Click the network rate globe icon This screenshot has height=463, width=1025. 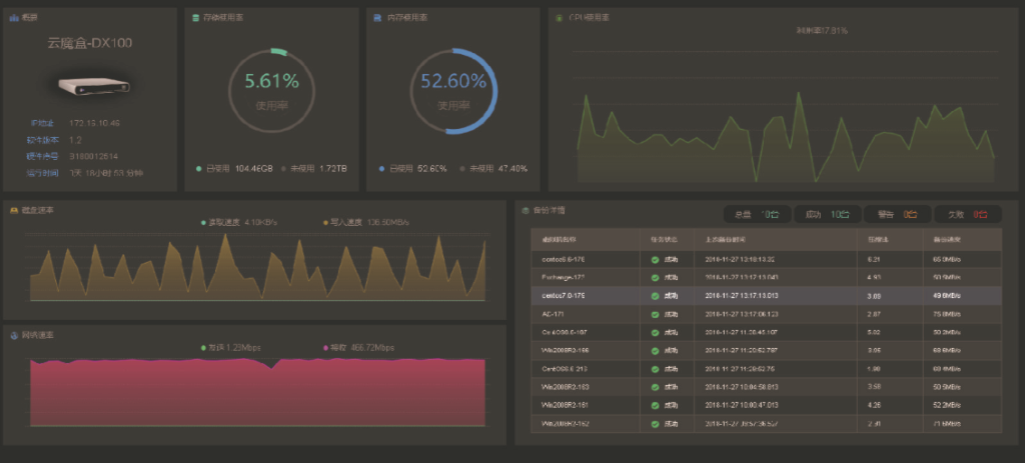(13, 334)
